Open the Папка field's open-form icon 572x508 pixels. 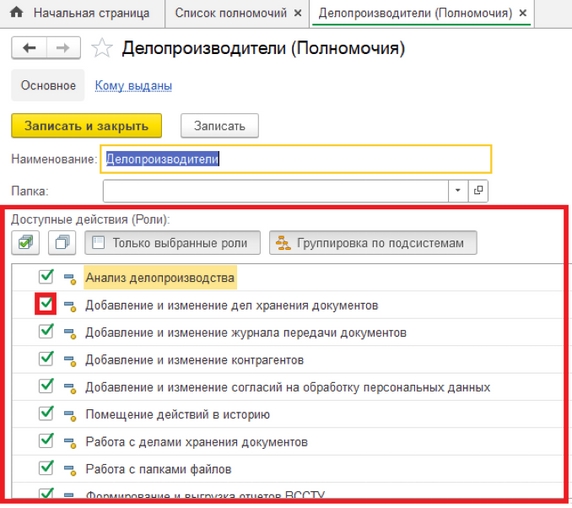(x=478, y=190)
